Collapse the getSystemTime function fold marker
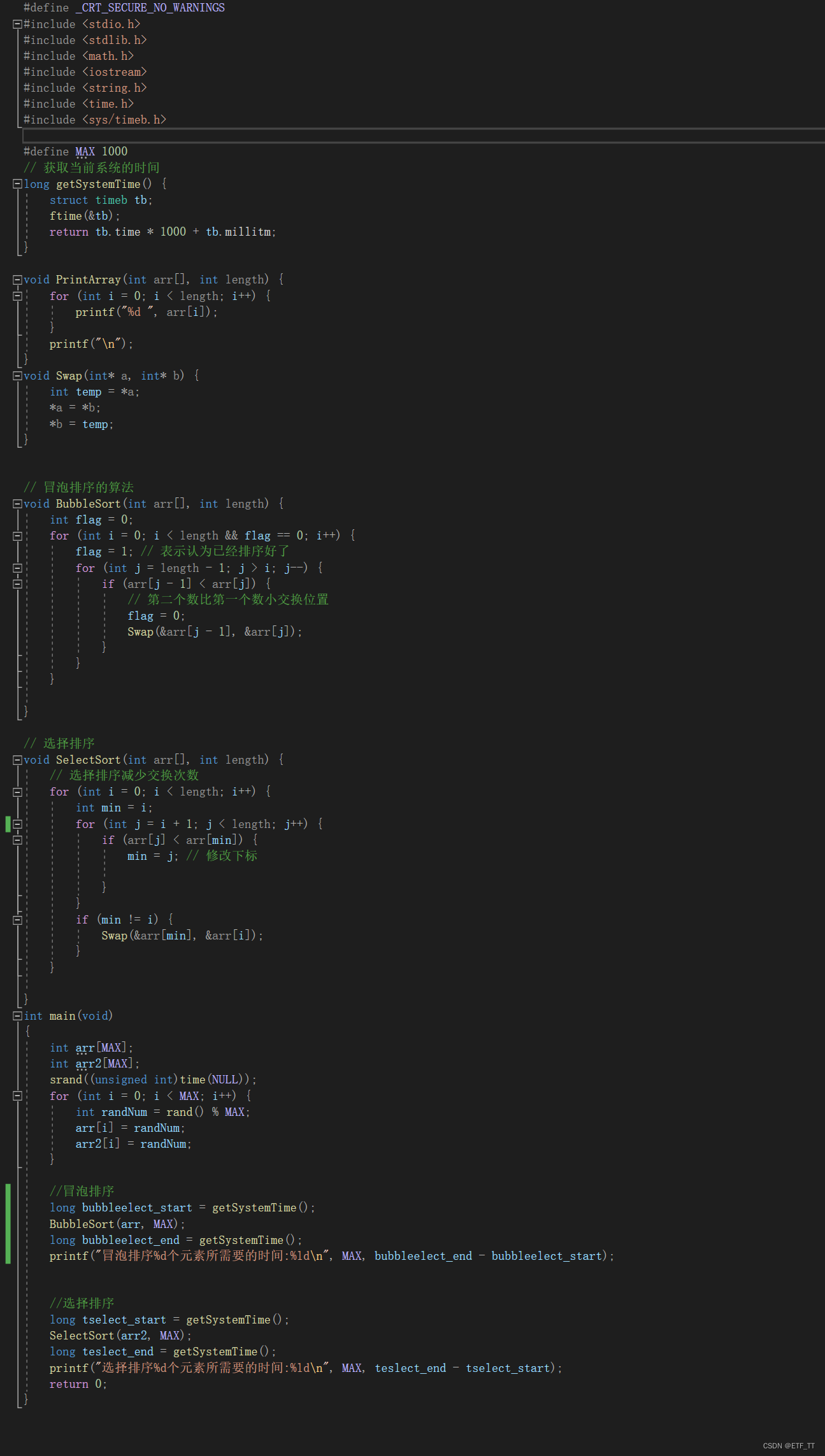Screen dimensions: 825x1456 [18, 184]
